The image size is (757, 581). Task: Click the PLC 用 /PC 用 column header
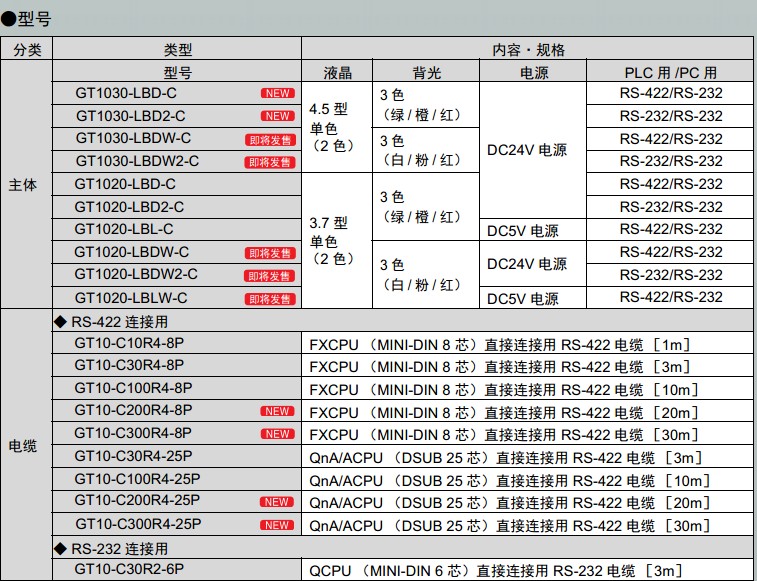(670, 72)
